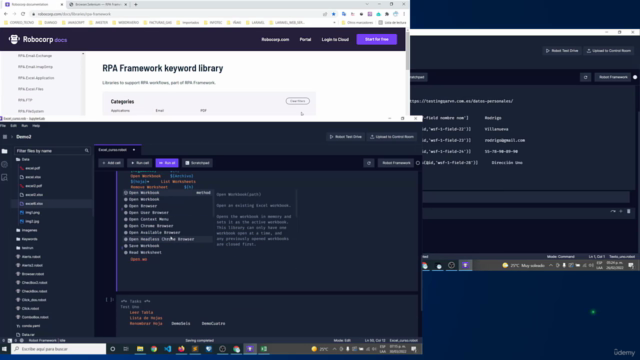The image size is (640, 360).
Task: Open Windows Start menu
Action: click(x=4, y=349)
